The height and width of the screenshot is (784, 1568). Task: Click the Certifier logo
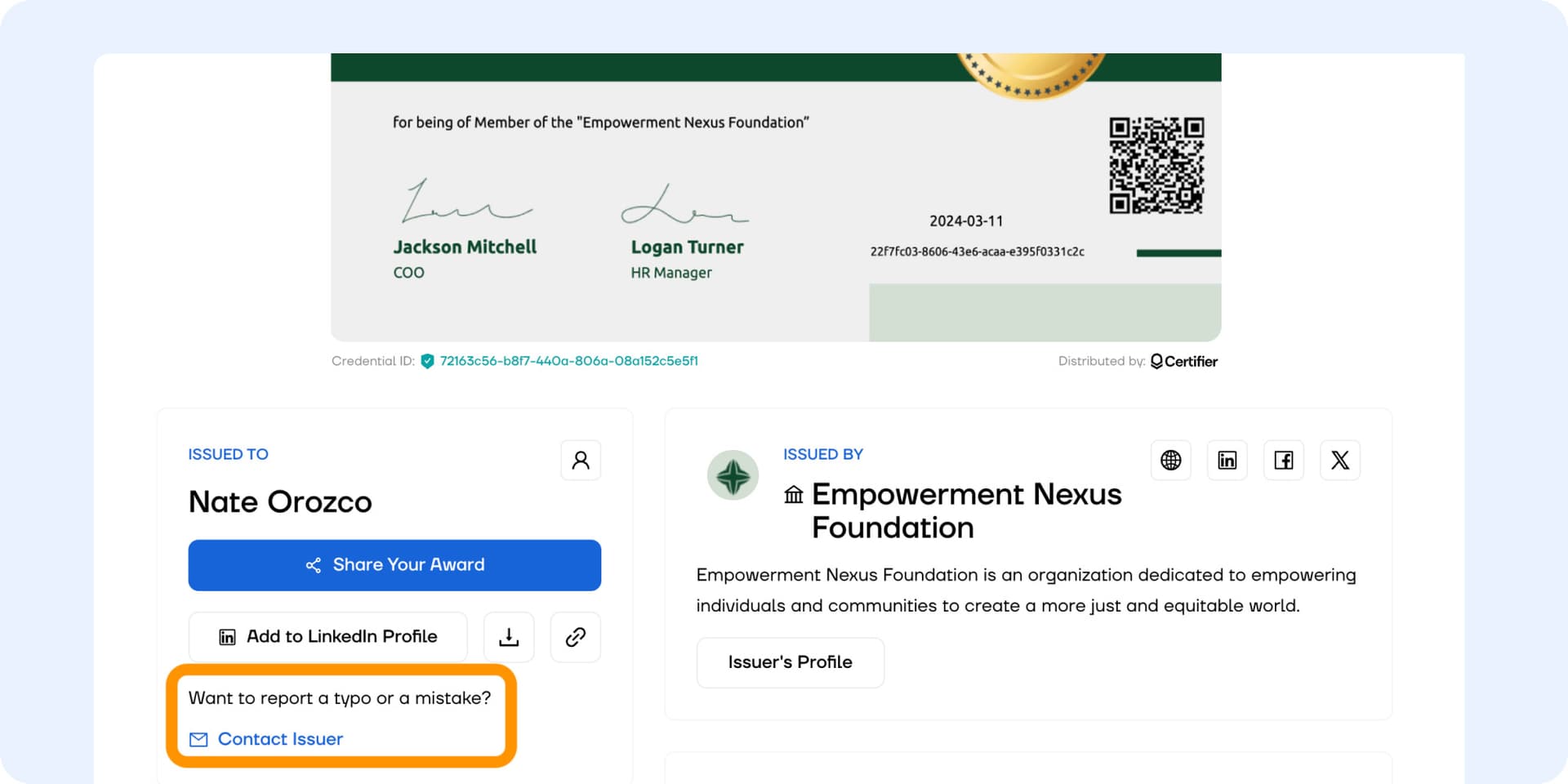(x=1183, y=361)
